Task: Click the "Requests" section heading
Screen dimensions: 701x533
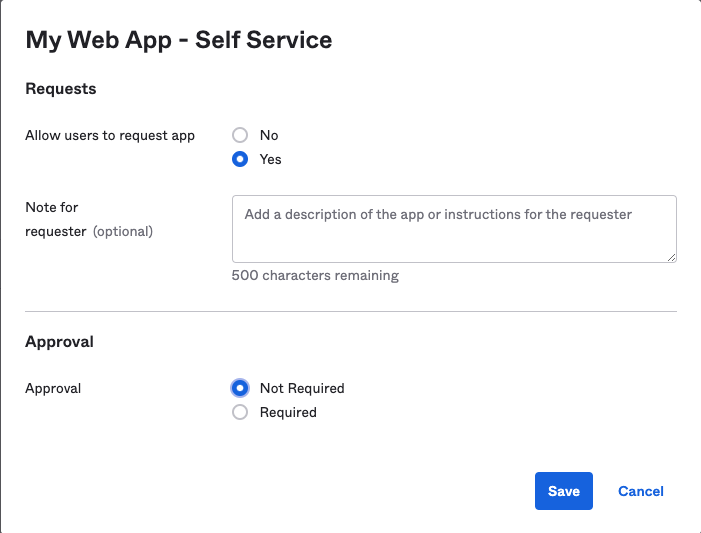Action: pos(61,89)
